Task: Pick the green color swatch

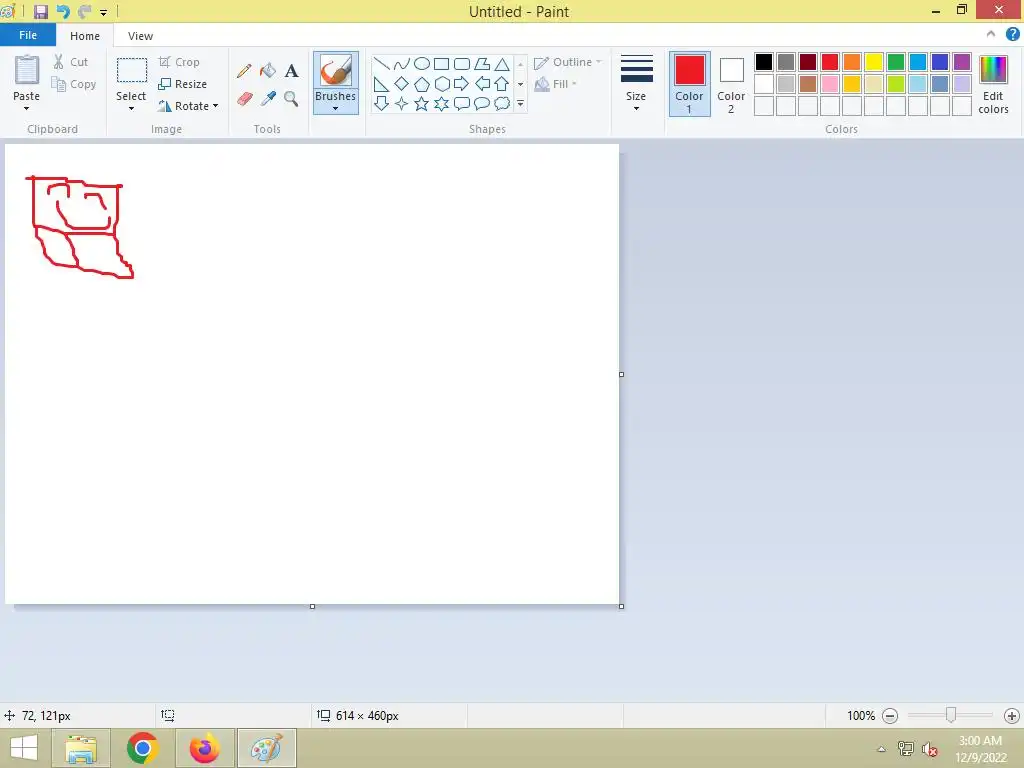Action: point(896,62)
